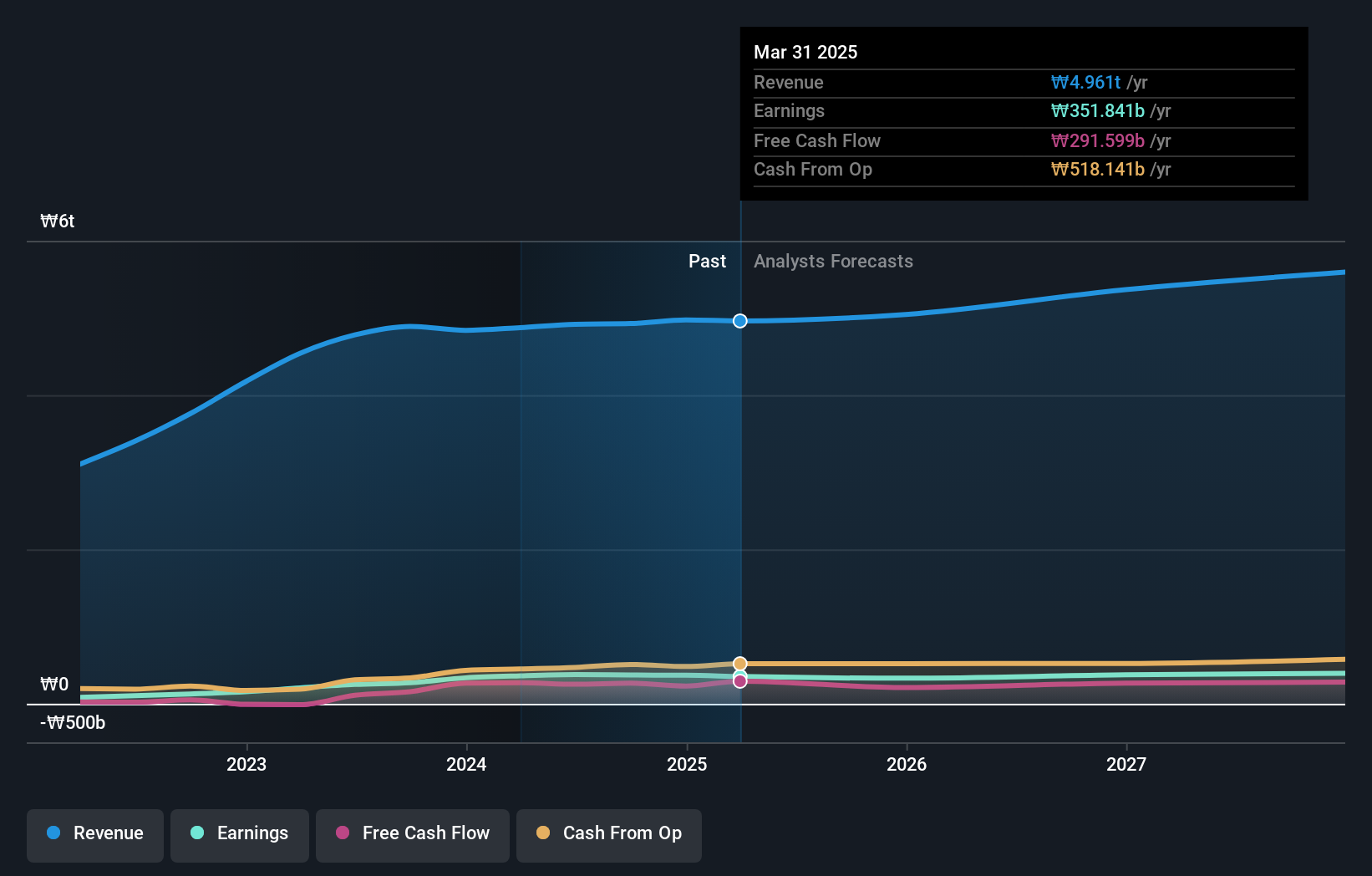Click the Earnings row label in tooltip
This screenshot has height=876, width=1372.
pyautogui.click(x=789, y=111)
